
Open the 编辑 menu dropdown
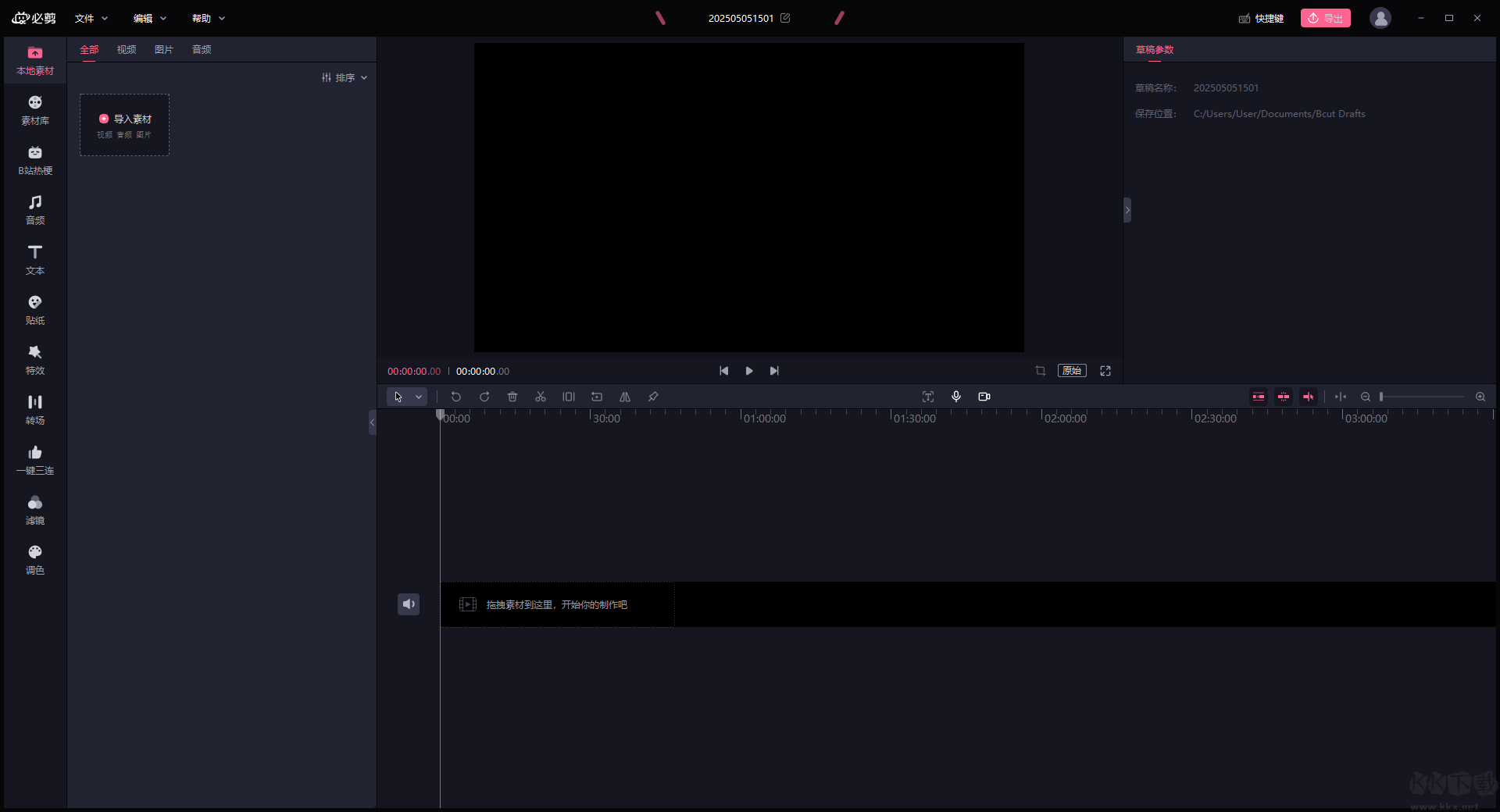(150, 18)
